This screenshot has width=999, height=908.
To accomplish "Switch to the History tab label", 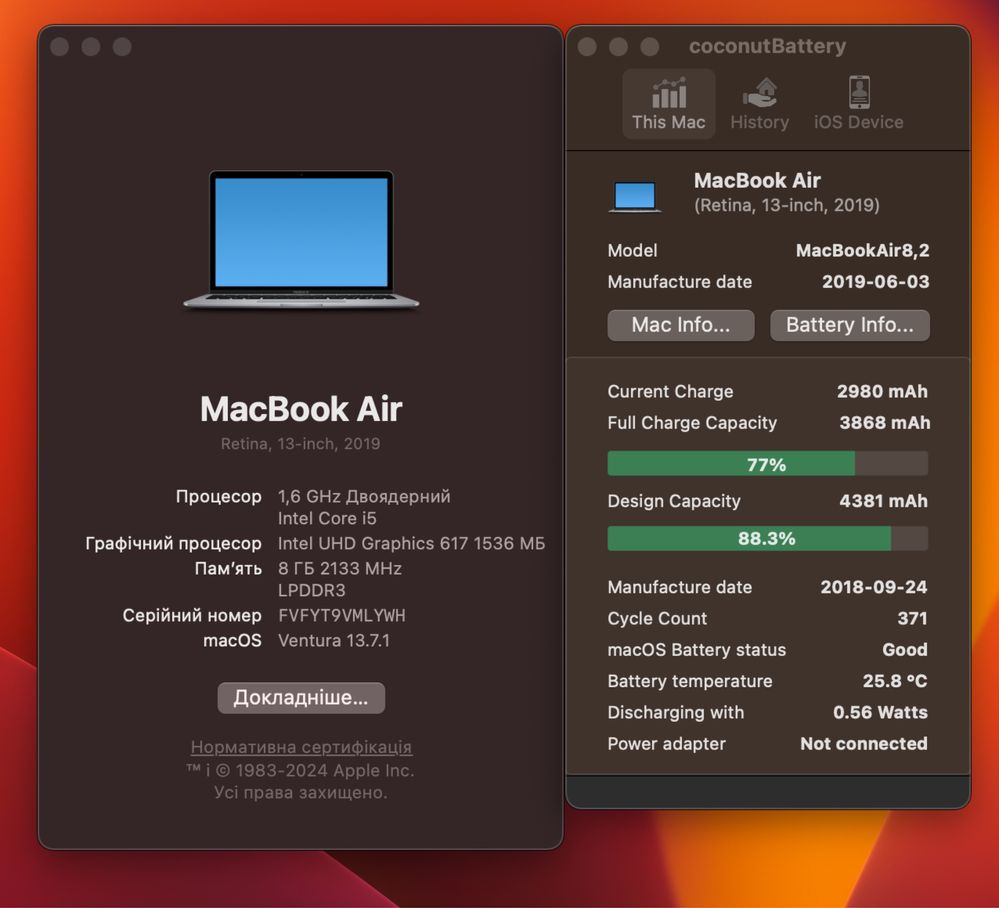I will pos(759,122).
